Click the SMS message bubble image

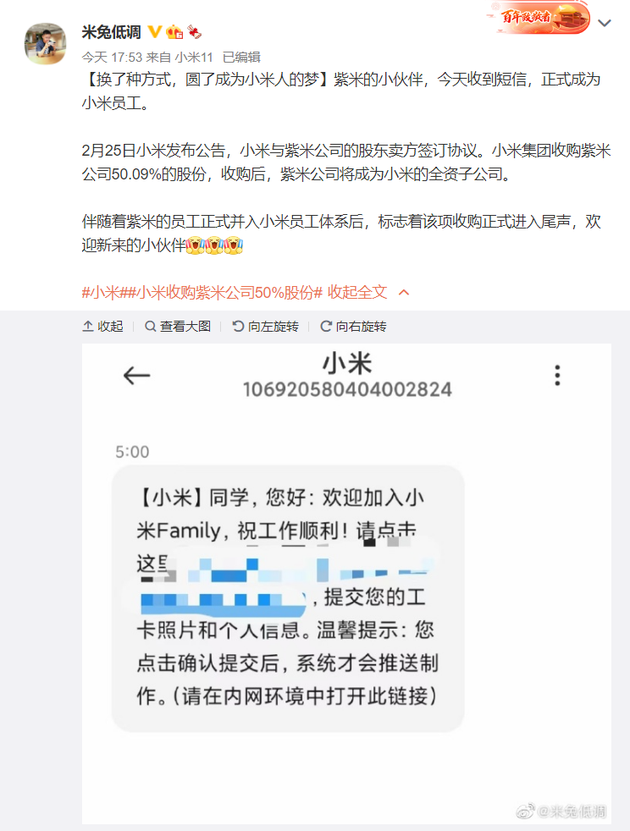[x=288, y=599]
